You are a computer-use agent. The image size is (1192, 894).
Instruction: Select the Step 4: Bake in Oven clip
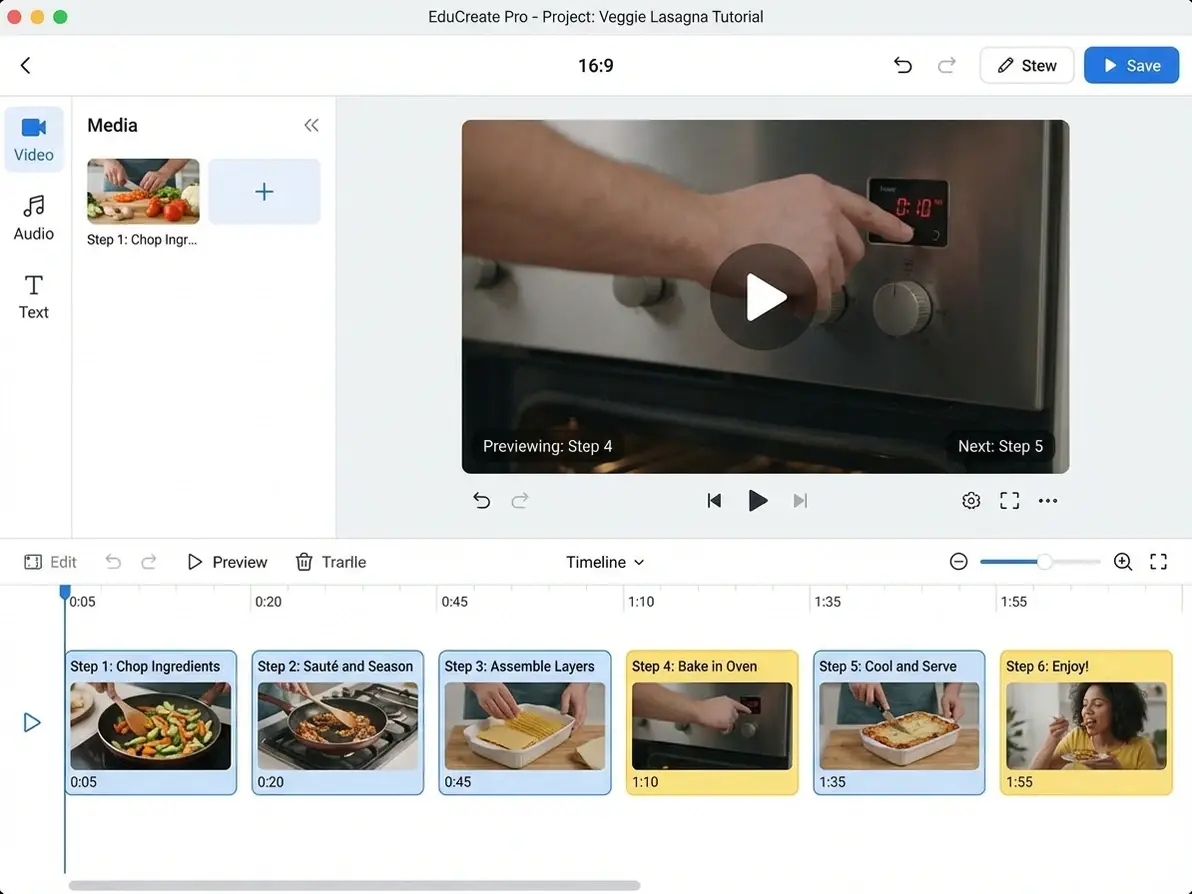click(711, 722)
